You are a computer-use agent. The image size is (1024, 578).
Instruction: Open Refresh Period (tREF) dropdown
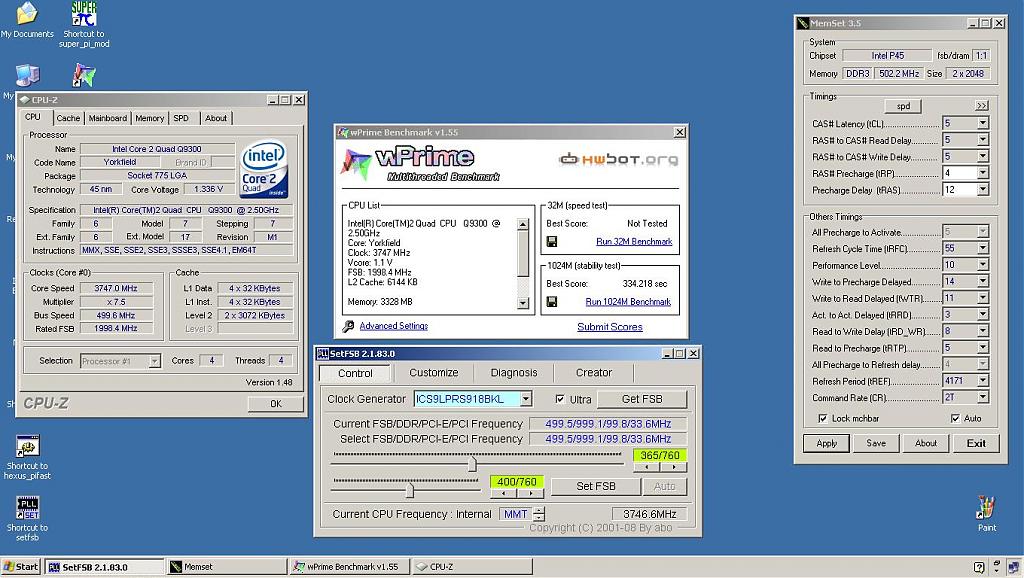click(x=982, y=381)
